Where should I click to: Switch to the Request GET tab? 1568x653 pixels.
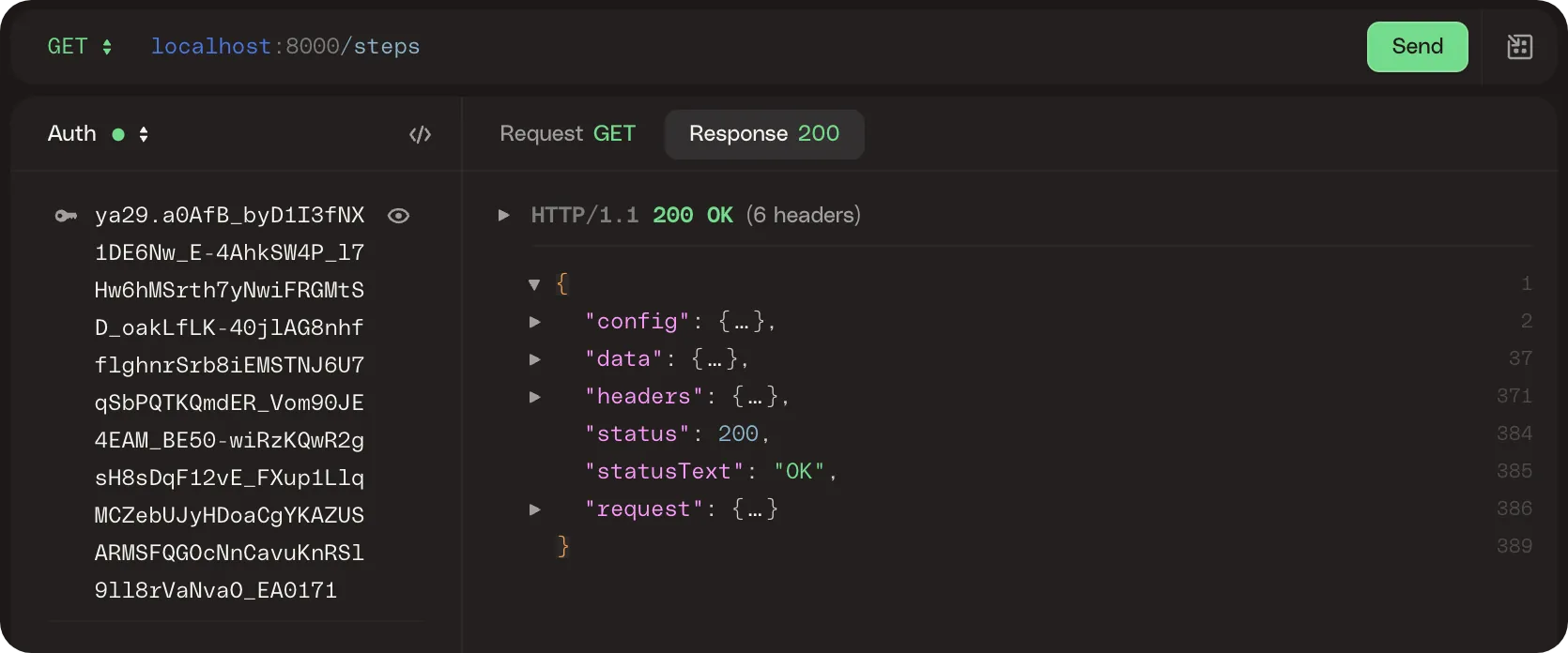567,134
